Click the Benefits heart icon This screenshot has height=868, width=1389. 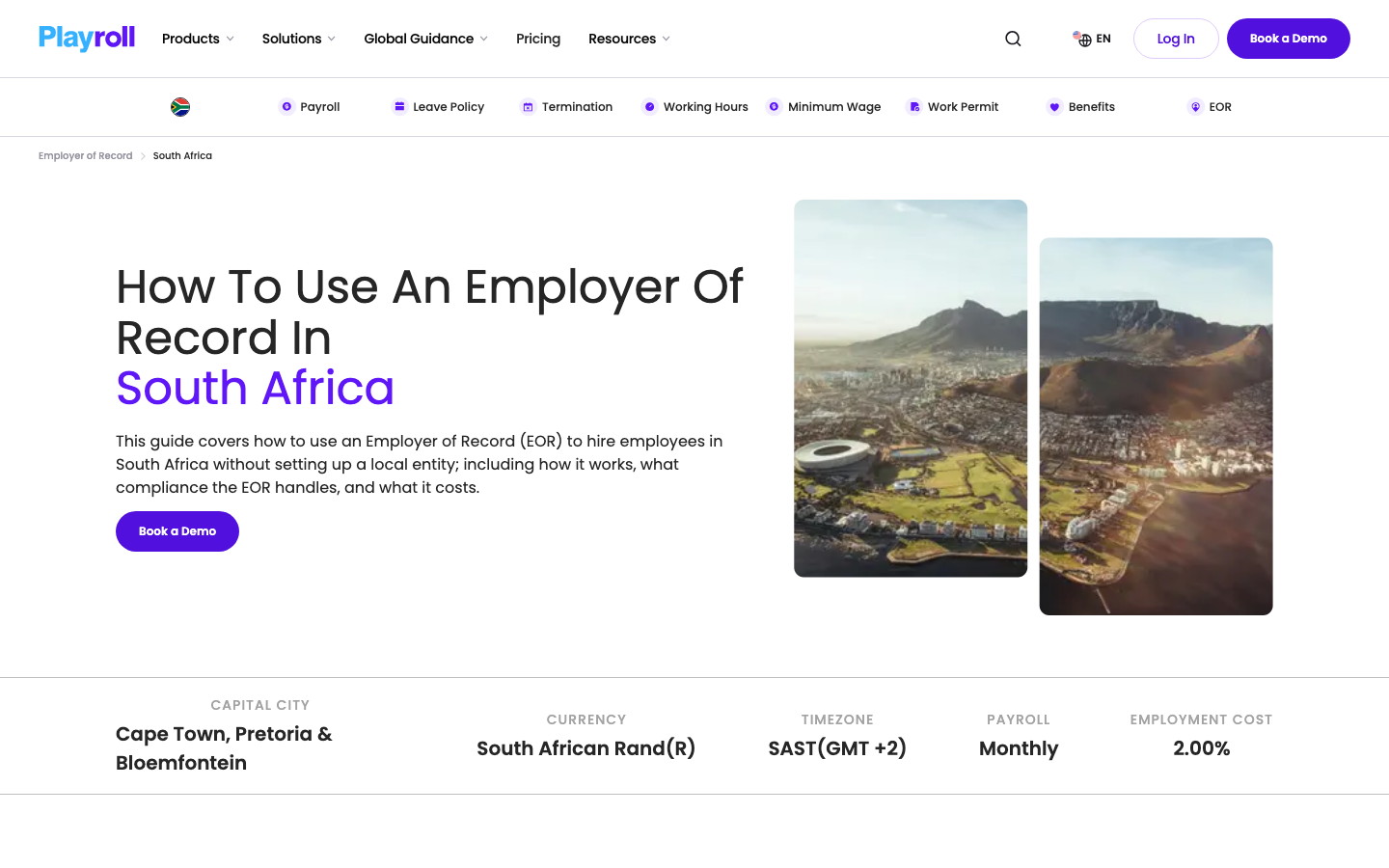coord(1054,107)
